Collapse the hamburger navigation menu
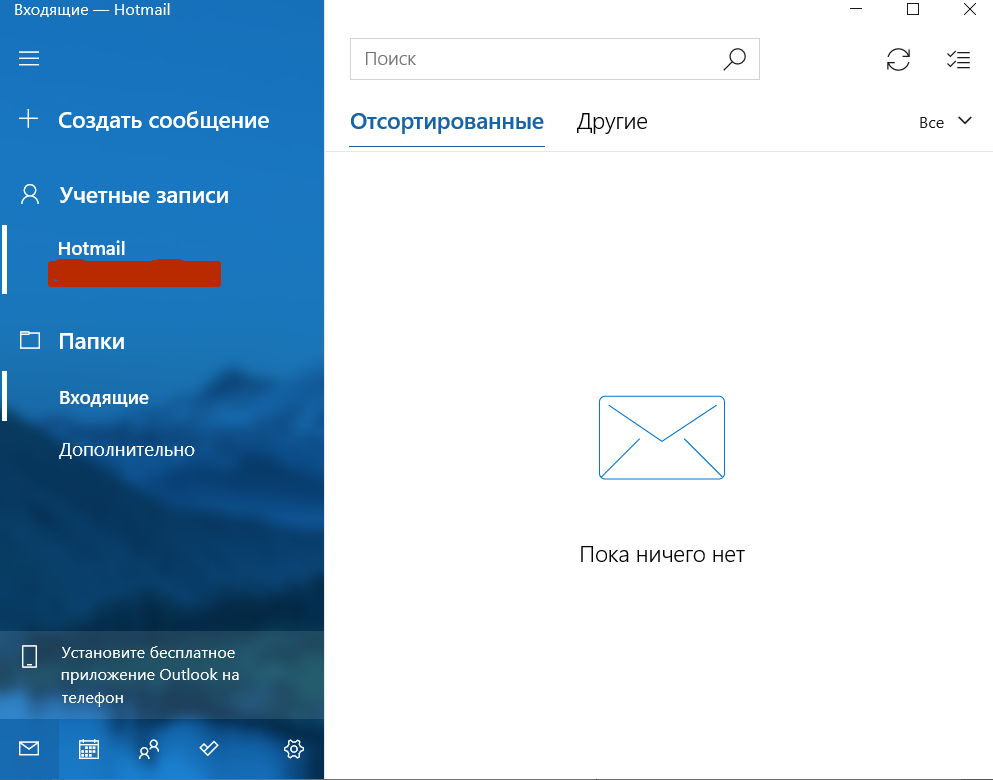Screen dimensions: 993x780 (28, 59)
